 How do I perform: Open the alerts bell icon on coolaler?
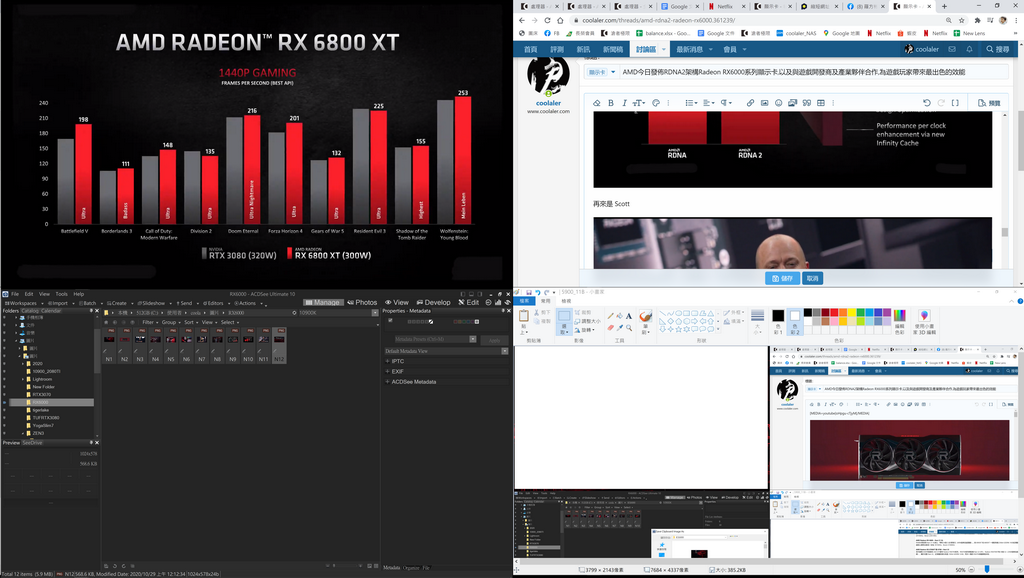[969, 49]
